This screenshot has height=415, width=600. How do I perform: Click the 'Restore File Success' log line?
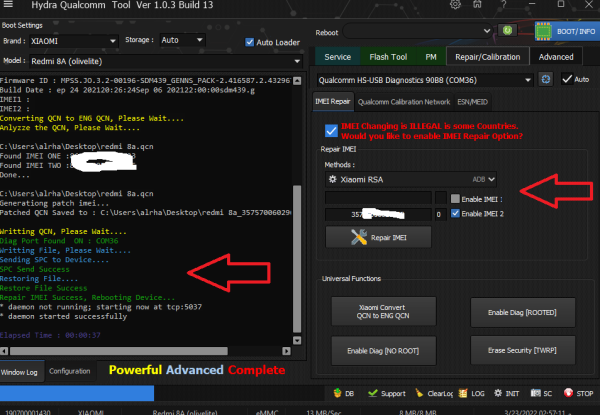coord(44,288)
